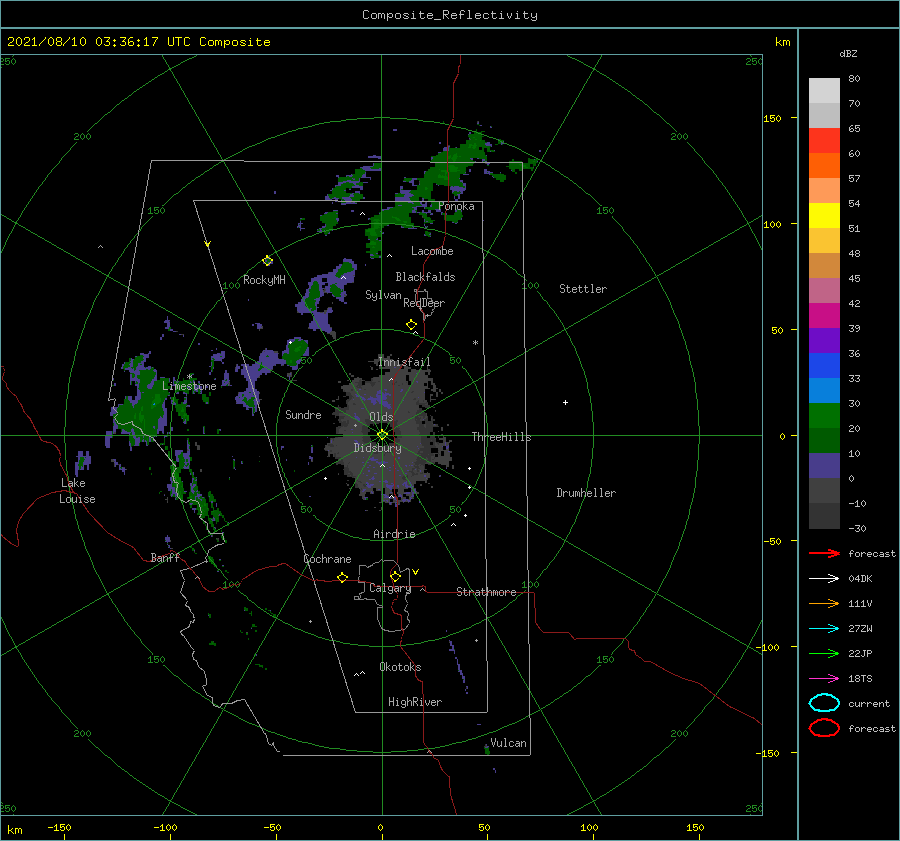Click the Airdrie town label
The image size is (900, 841).
point(394,534)
